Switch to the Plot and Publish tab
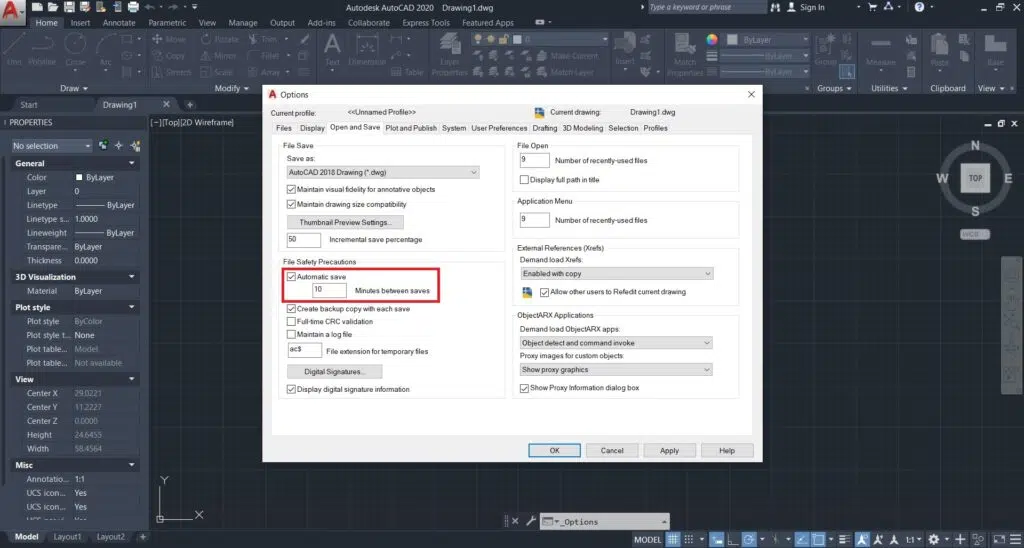 coord(411,128)
